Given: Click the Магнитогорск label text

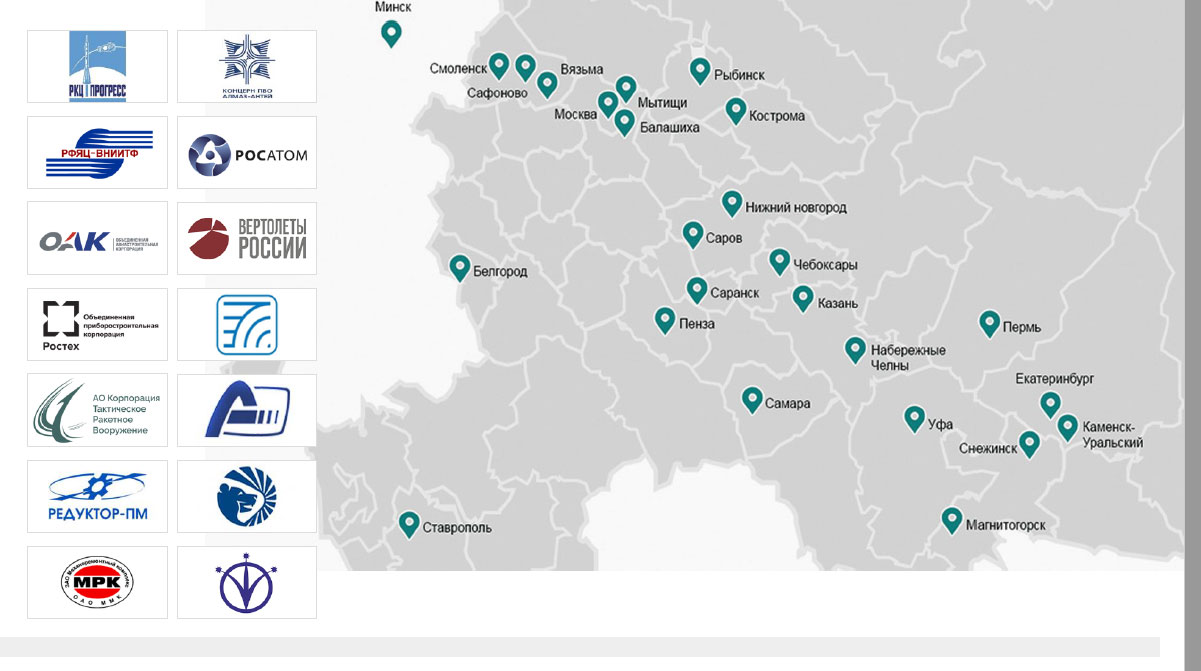Looking at the screenshot, I should [x=1006, y=525].
